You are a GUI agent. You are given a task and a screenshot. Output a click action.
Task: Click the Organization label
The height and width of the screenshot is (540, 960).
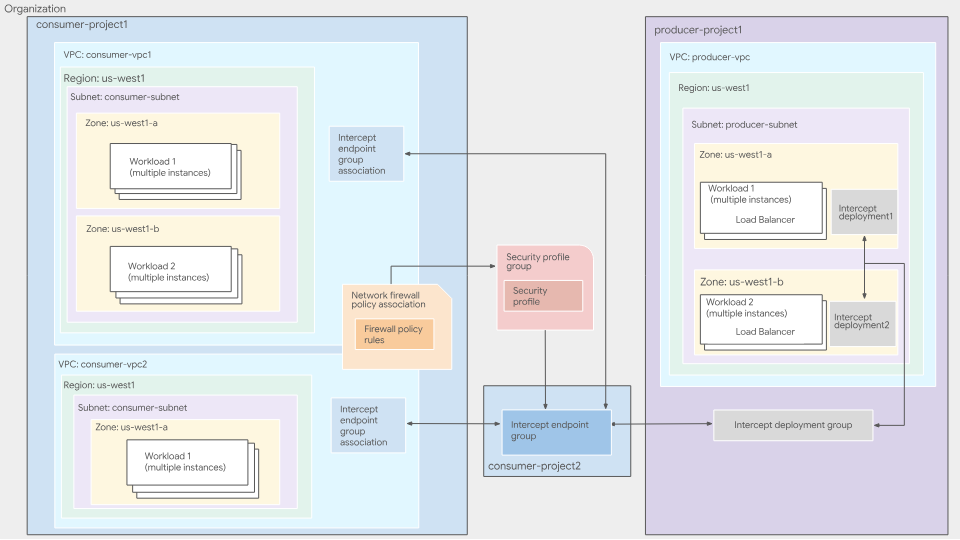coord(35,8)
